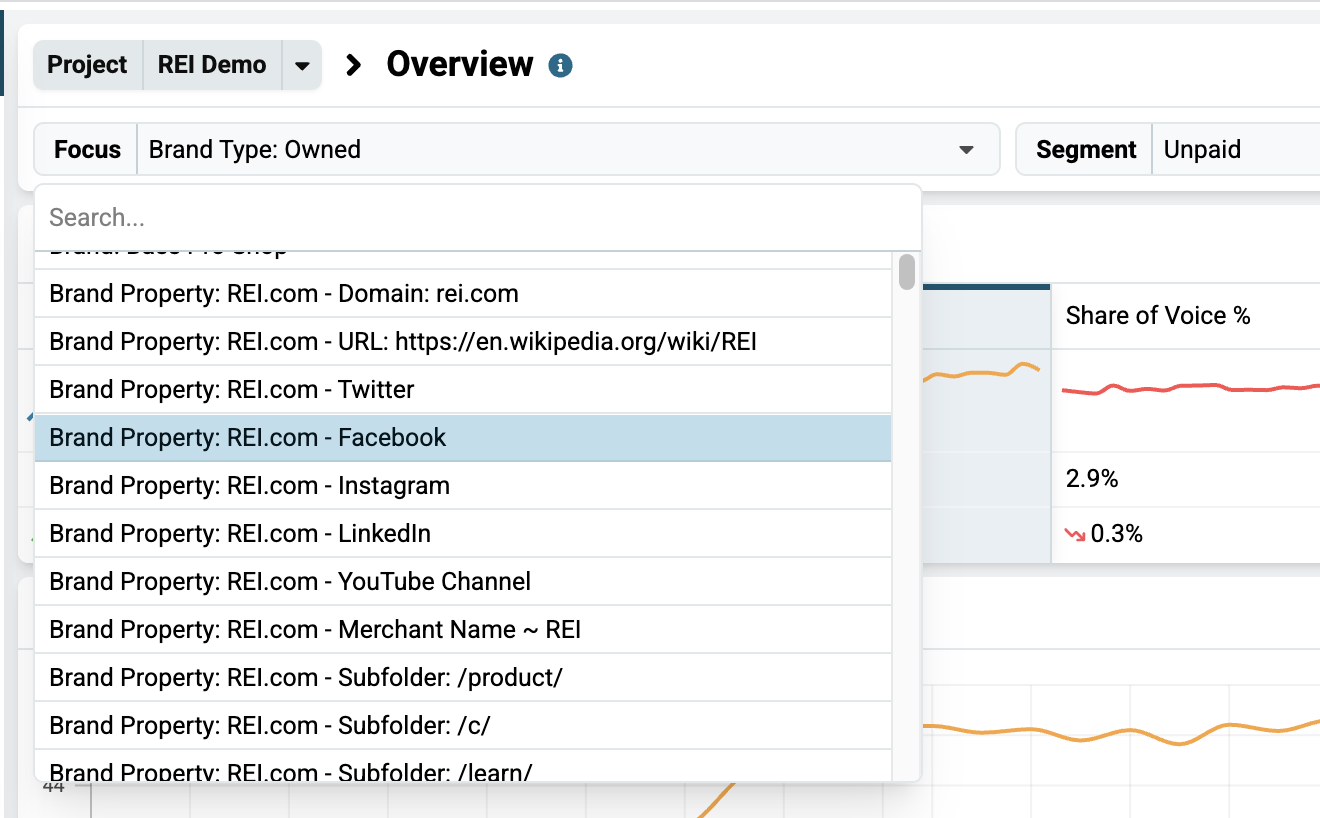
Task: Open the REI Demo project dropdown arrow
Action: 302,66
